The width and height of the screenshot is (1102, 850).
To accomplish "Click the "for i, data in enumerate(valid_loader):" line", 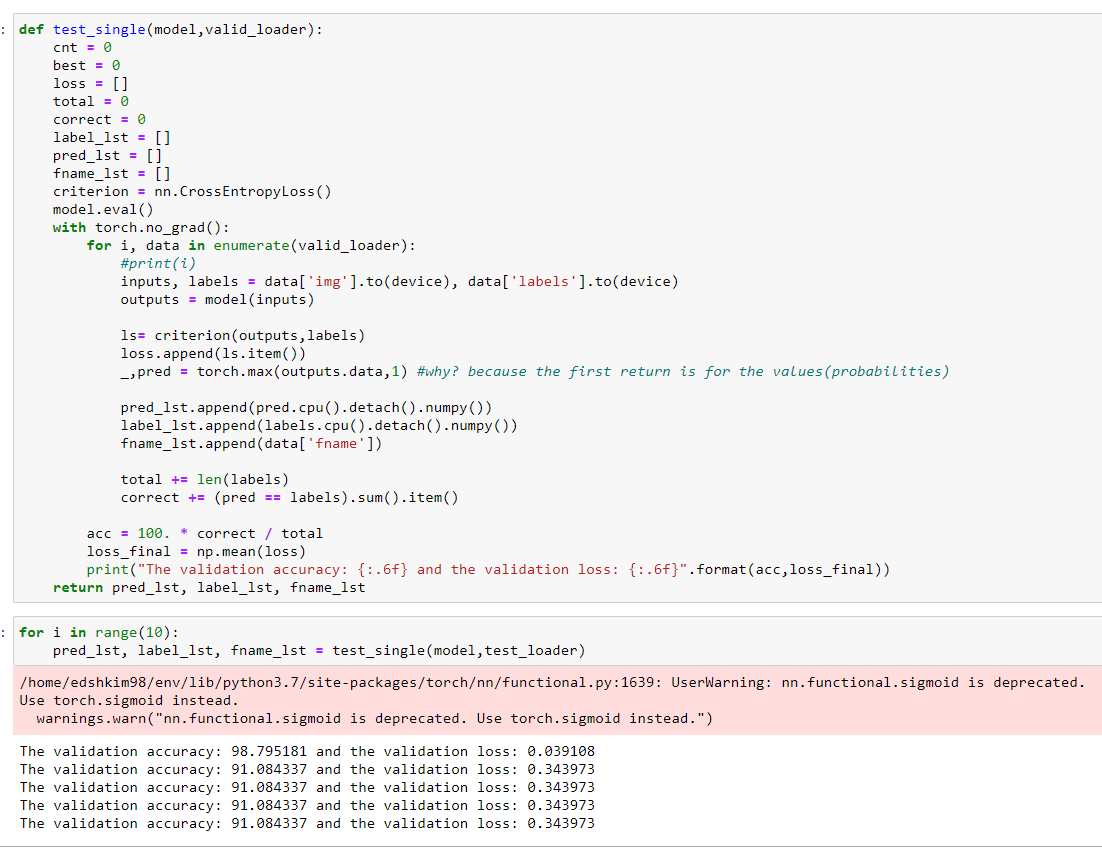I will tap(251, 245).
